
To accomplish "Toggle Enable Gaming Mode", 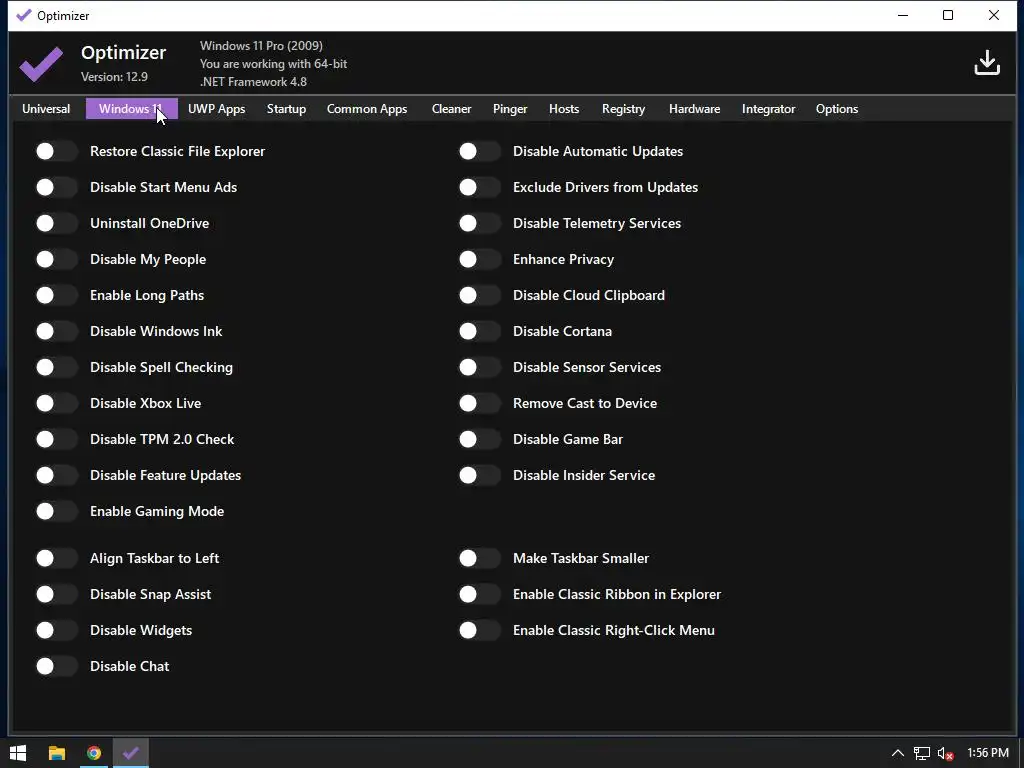I will point(56,511).
